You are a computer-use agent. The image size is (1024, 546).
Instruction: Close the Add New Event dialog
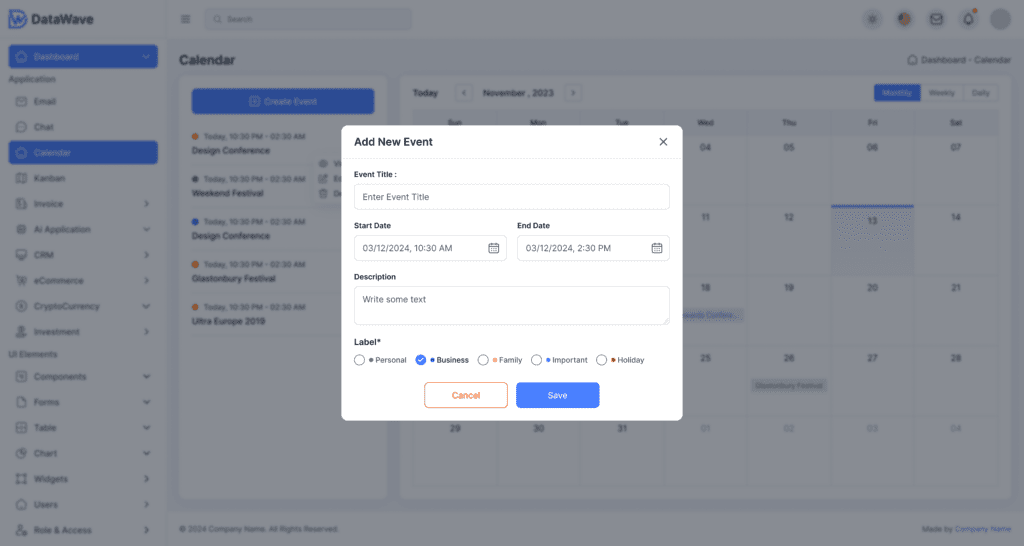point(663,142)
